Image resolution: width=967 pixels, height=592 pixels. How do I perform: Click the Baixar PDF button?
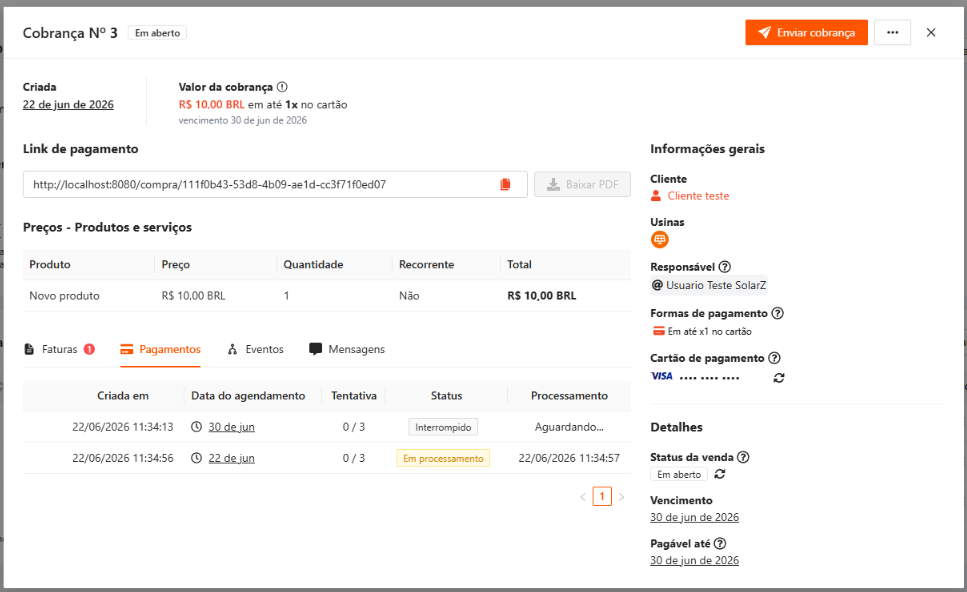tap(582, 184)
